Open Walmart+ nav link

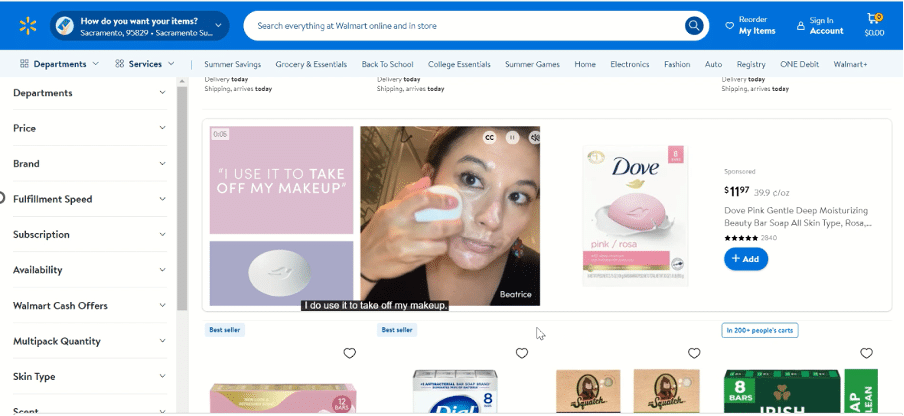coord(850,65)
